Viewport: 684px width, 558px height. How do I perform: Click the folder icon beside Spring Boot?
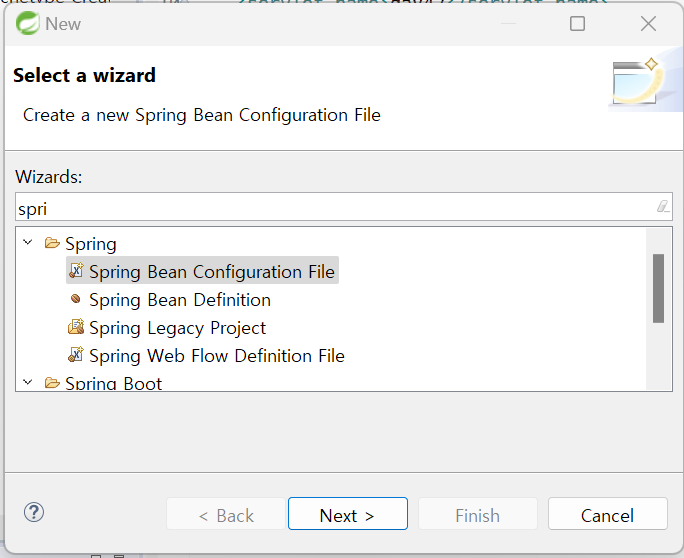[52, 383]
